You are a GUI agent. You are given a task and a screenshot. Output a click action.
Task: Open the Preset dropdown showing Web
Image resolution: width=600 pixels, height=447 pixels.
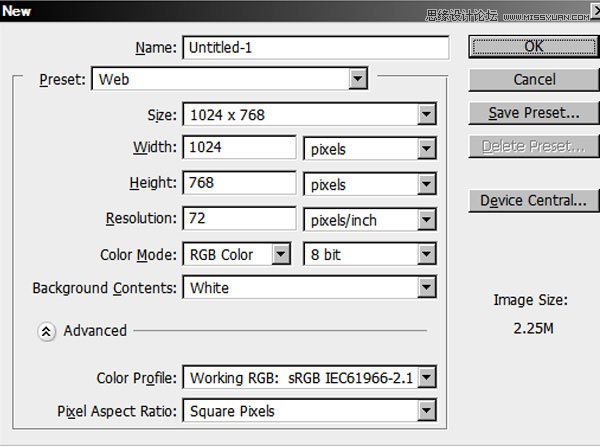(230, 79)
